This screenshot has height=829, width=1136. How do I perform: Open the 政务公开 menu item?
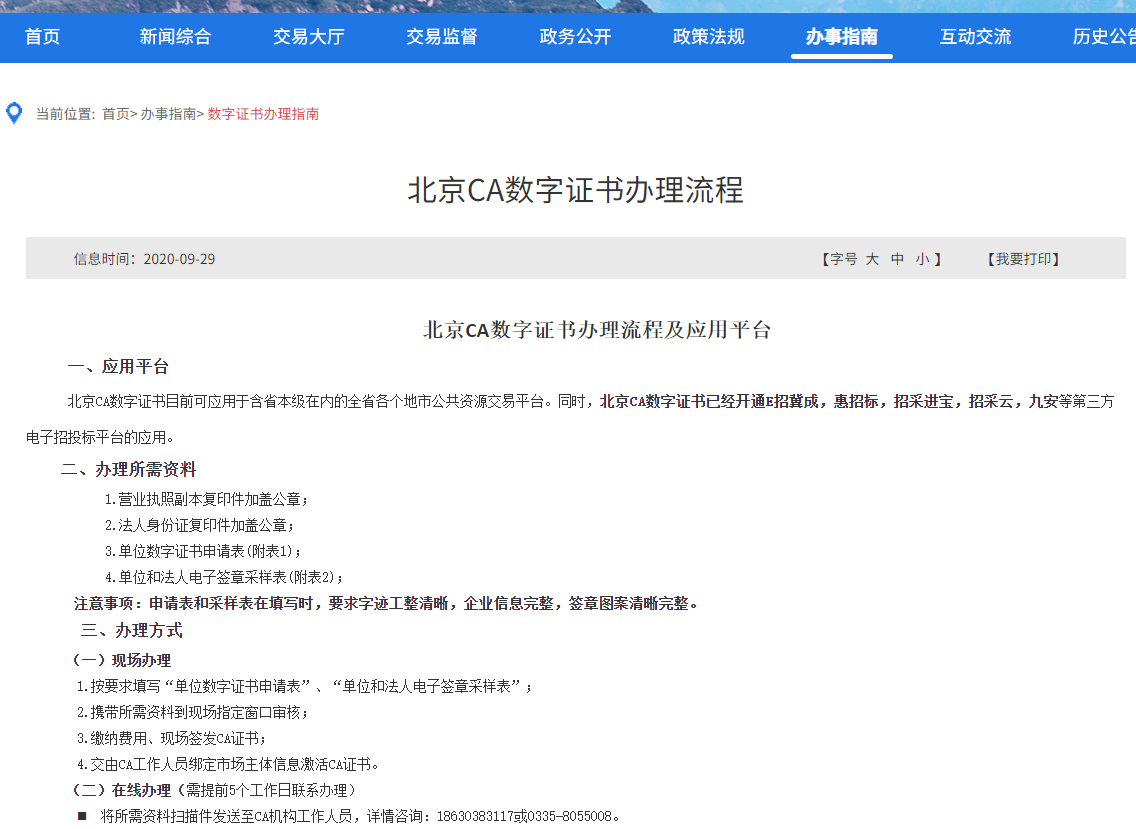[575, 37]
